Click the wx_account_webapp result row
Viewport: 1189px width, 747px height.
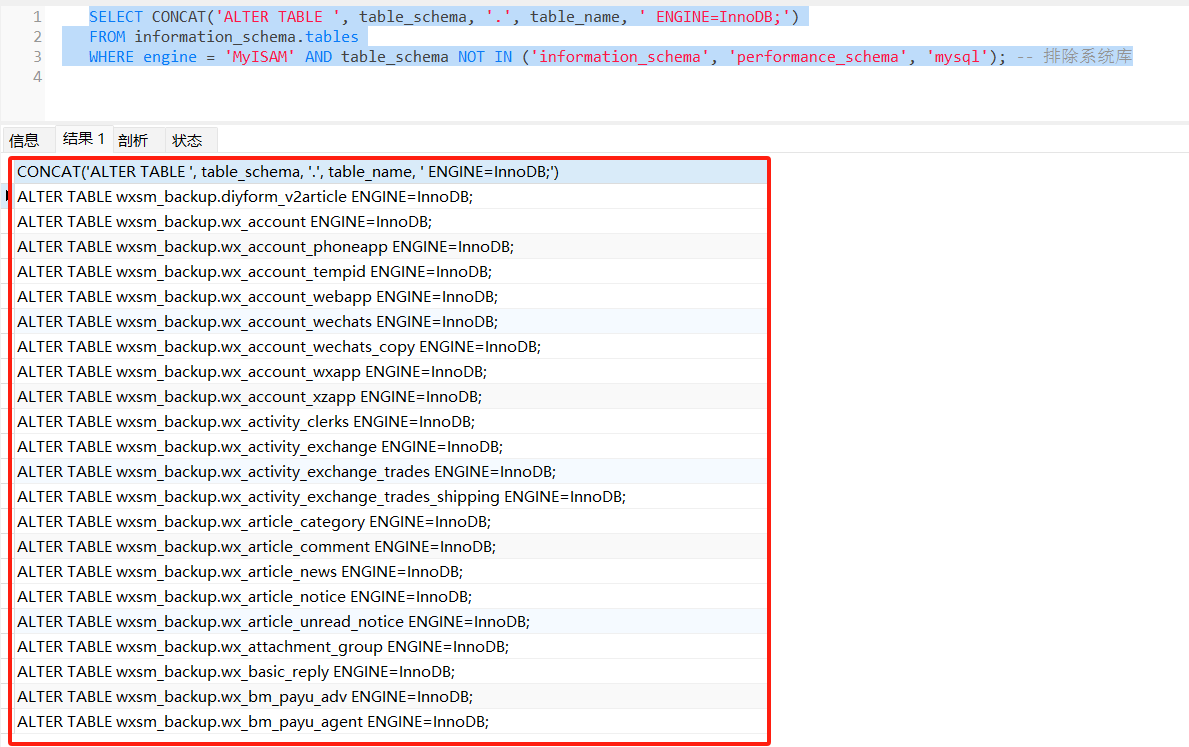click(391, 297)
